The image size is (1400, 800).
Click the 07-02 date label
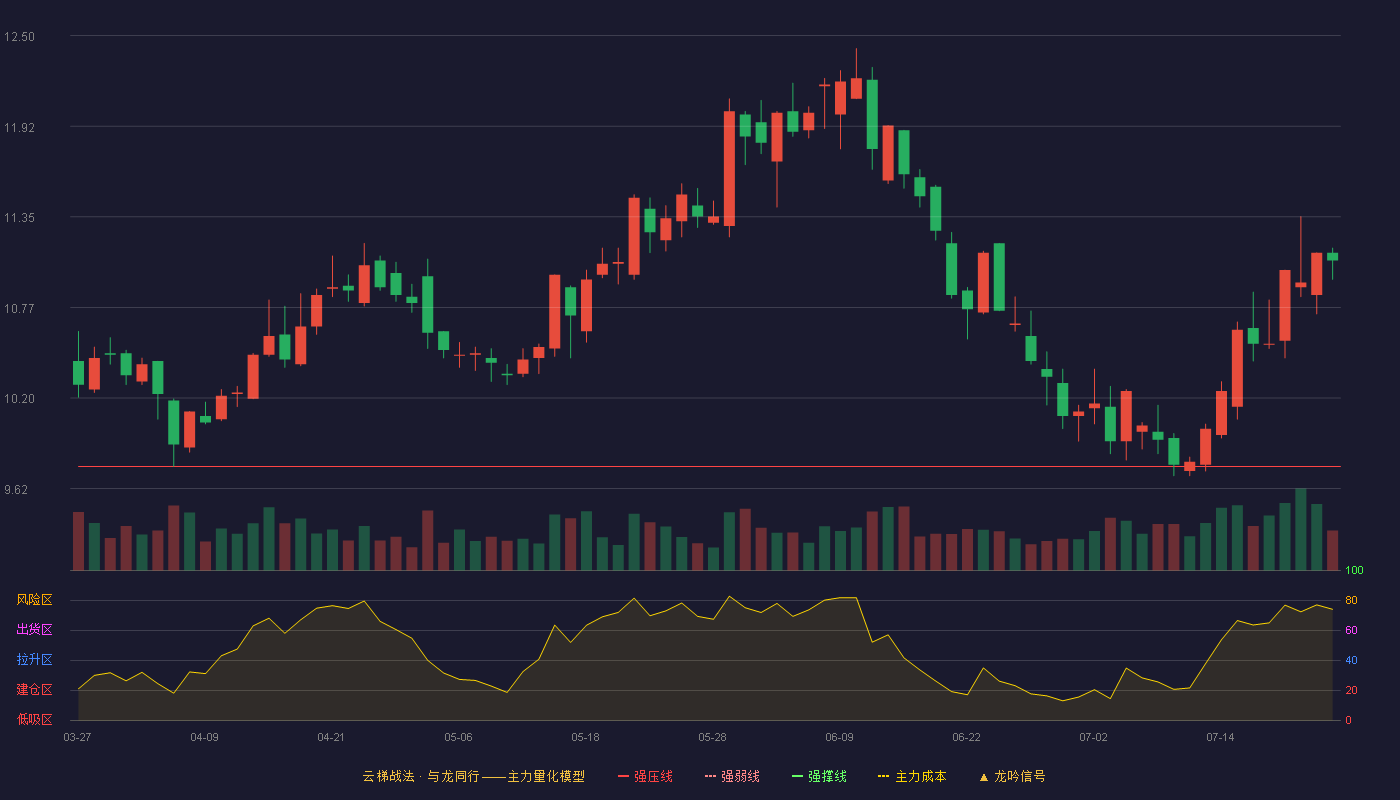click(x=1093, y=737)
